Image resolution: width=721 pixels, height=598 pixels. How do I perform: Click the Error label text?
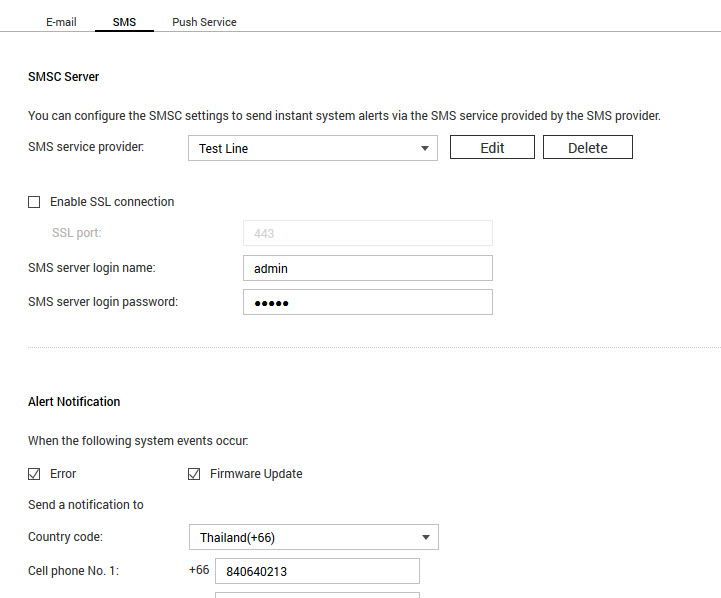coord(63,474)
